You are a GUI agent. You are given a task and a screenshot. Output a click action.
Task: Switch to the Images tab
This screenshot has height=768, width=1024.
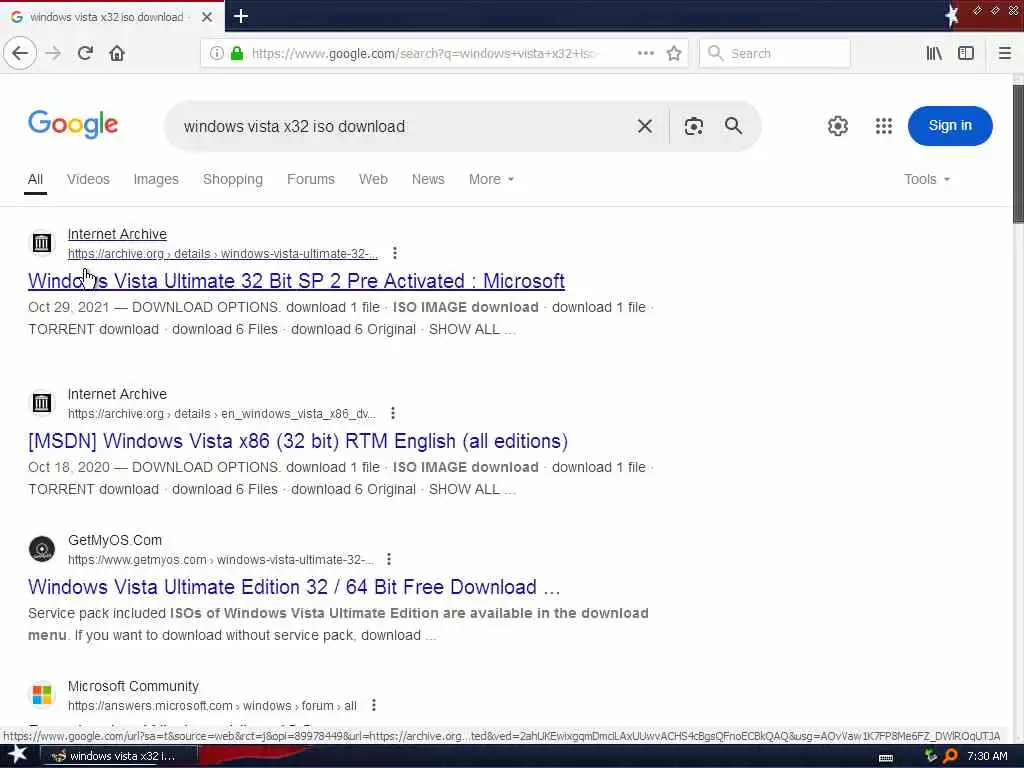[156, 180]
